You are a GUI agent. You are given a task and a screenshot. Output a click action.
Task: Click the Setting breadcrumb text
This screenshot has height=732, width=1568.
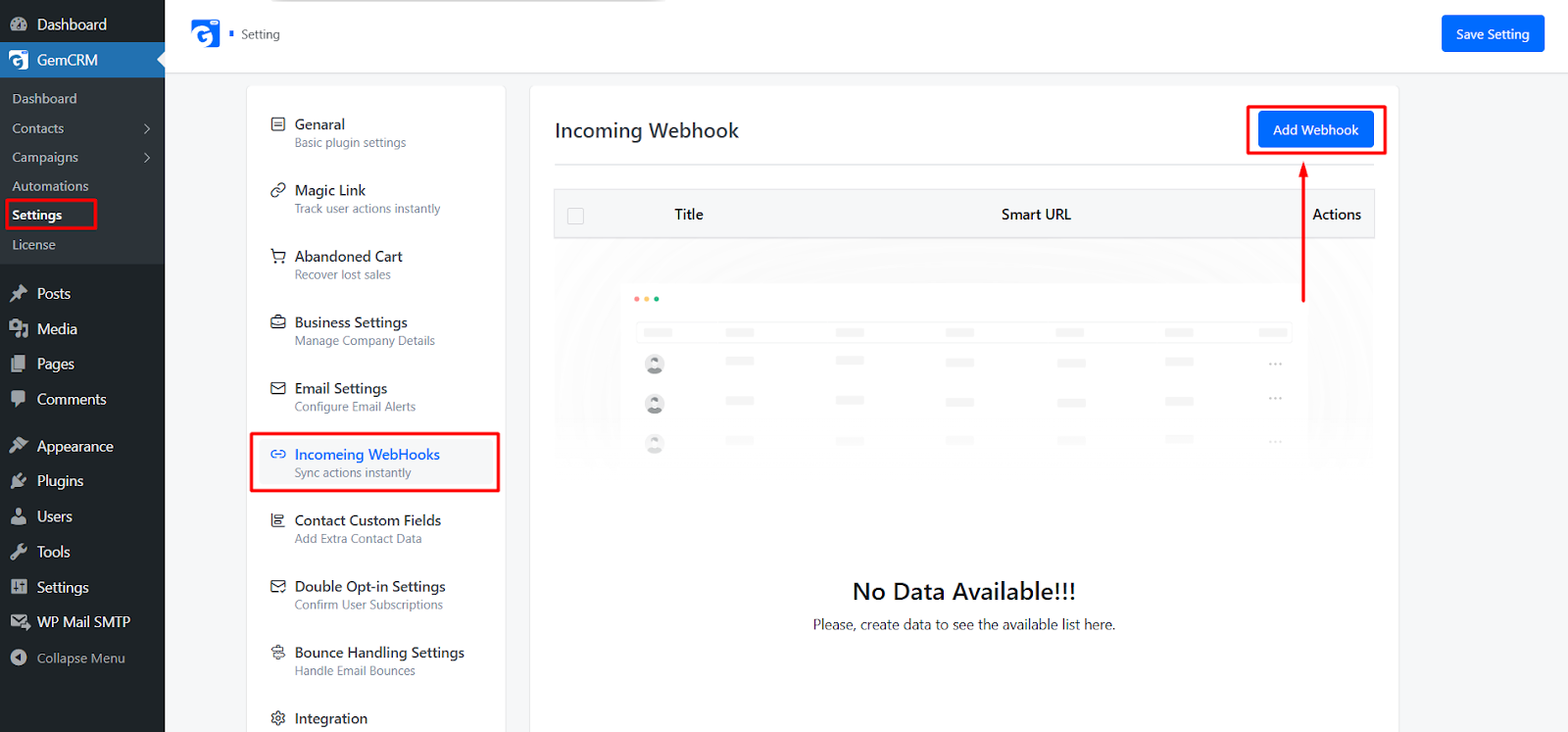261,34
